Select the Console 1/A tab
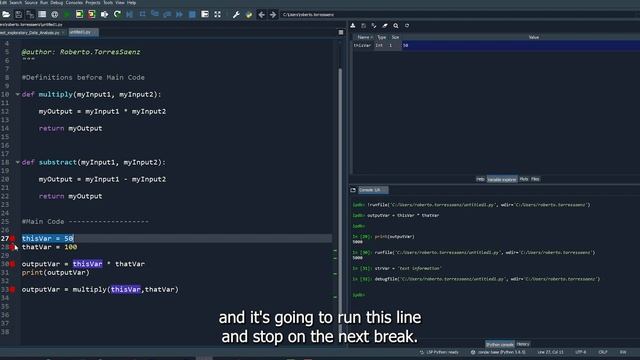This screenshot has height=360, width=640. point(373,190)
